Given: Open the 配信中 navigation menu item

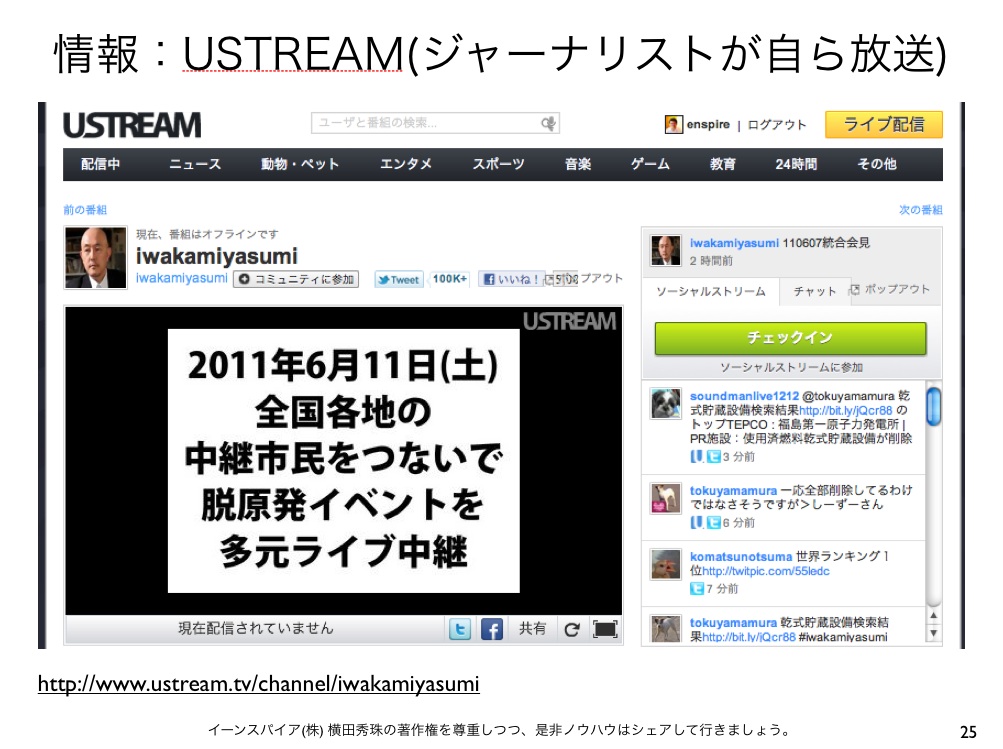Looking at the screenshot, I should tap(100, 164).
